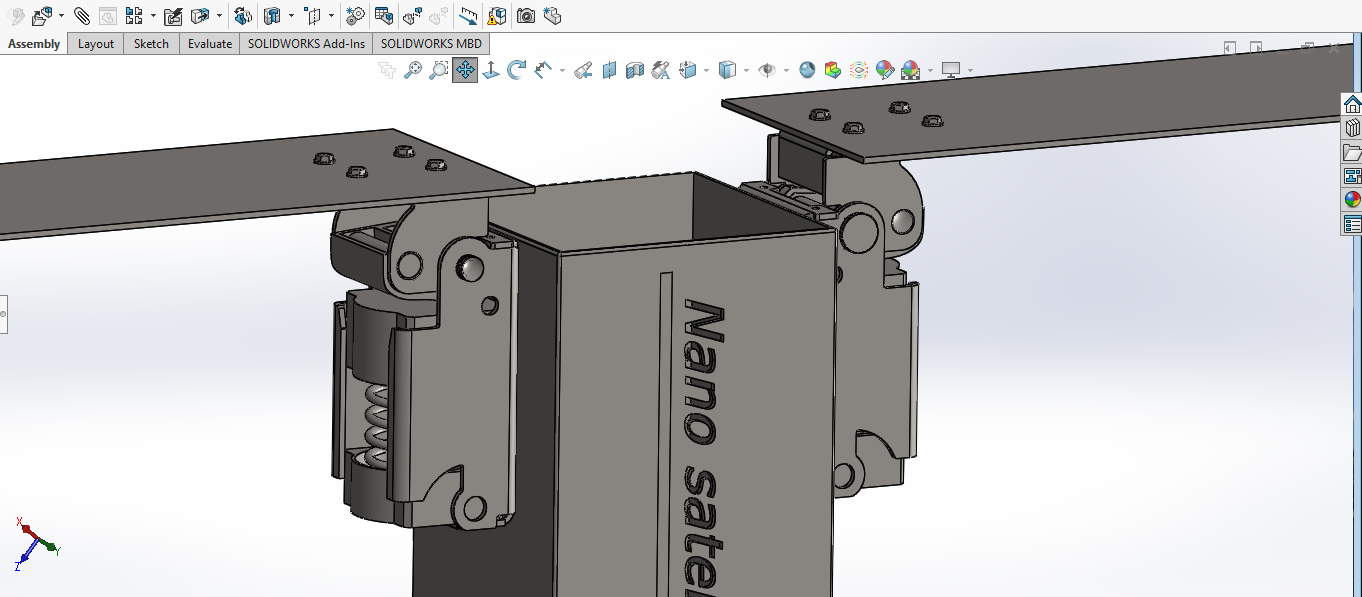1362x597 pixels.
Task: Select the Rotate View tool
Action: pos(517,70)
